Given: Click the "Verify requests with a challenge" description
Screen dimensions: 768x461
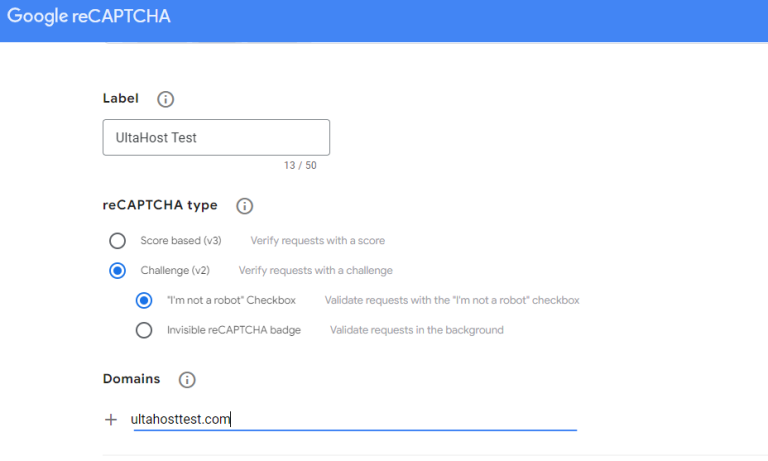Looking at the screenshot, I should 315,270.
